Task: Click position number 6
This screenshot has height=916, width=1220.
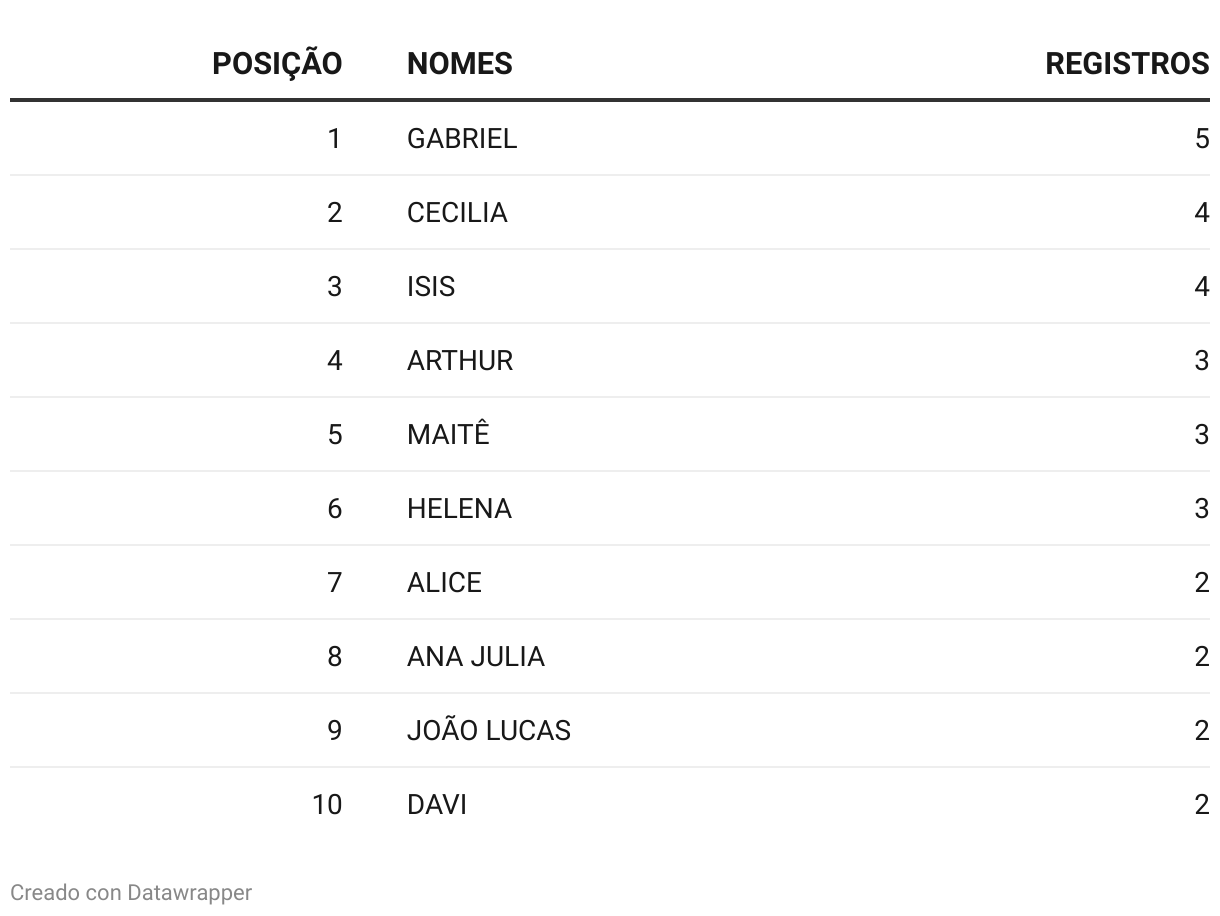Action: 335,508
